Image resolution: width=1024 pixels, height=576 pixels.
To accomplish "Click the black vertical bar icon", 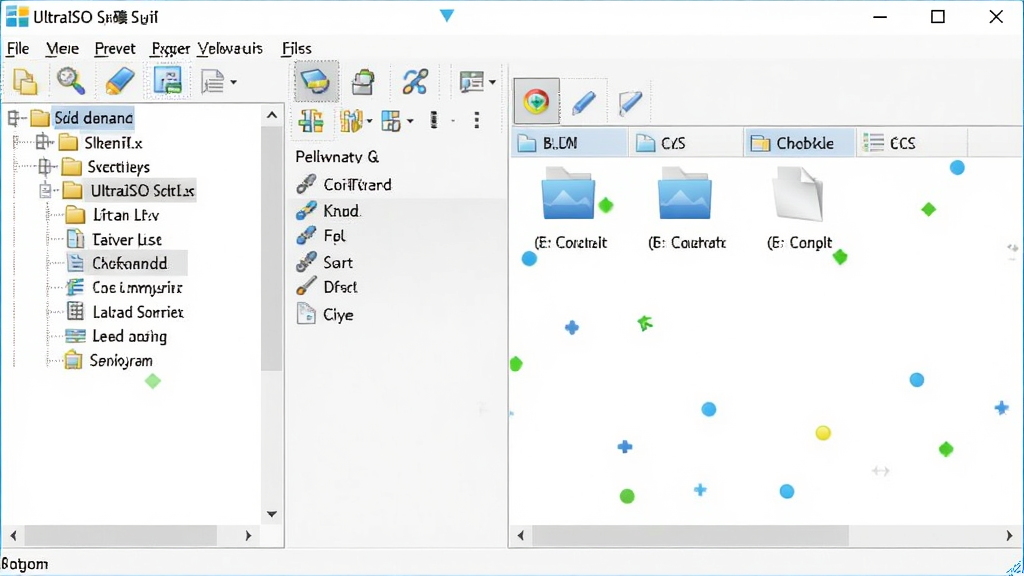I will 434,120.
